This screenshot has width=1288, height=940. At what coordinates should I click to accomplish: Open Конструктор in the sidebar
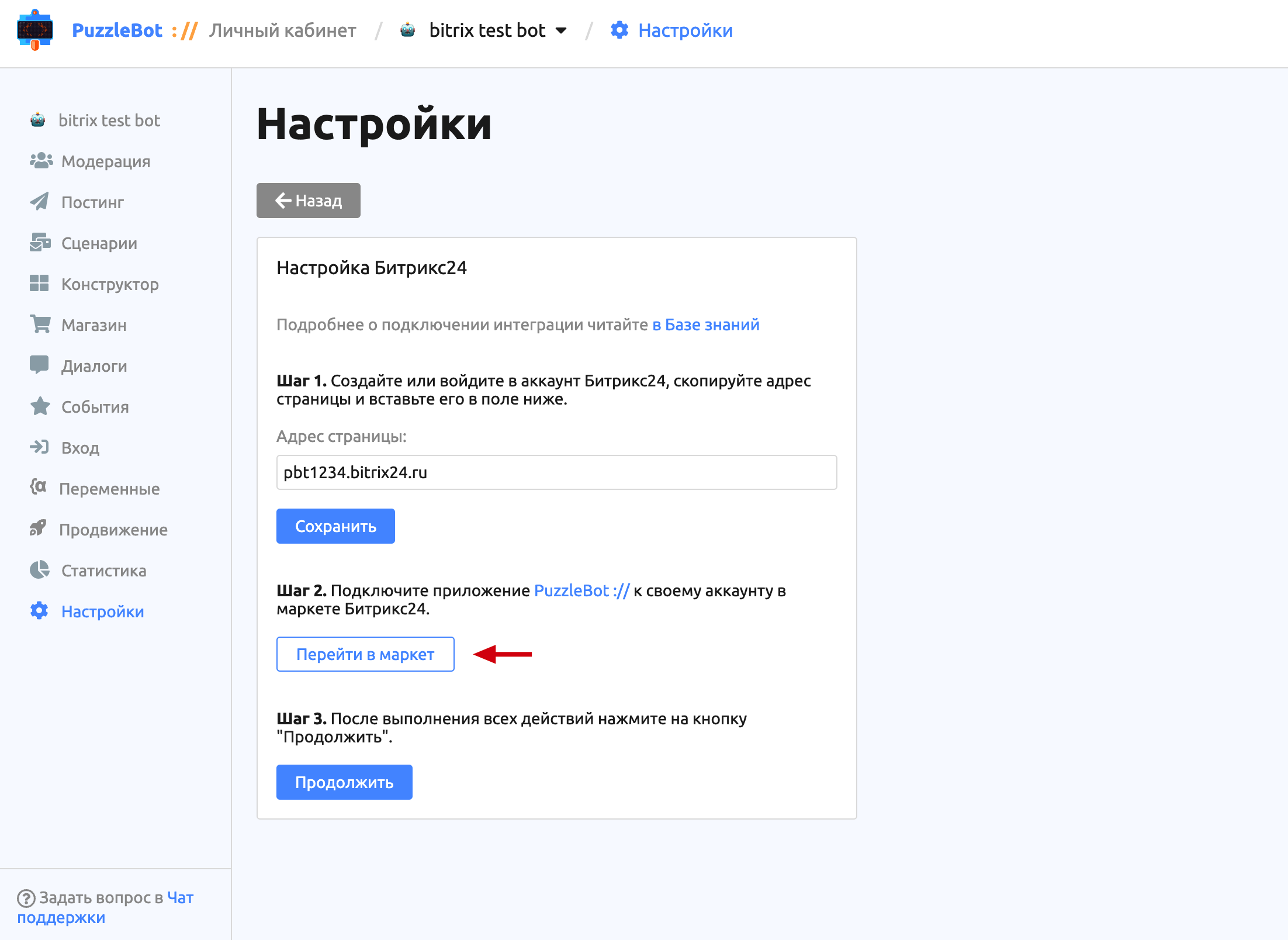[110, 284]
